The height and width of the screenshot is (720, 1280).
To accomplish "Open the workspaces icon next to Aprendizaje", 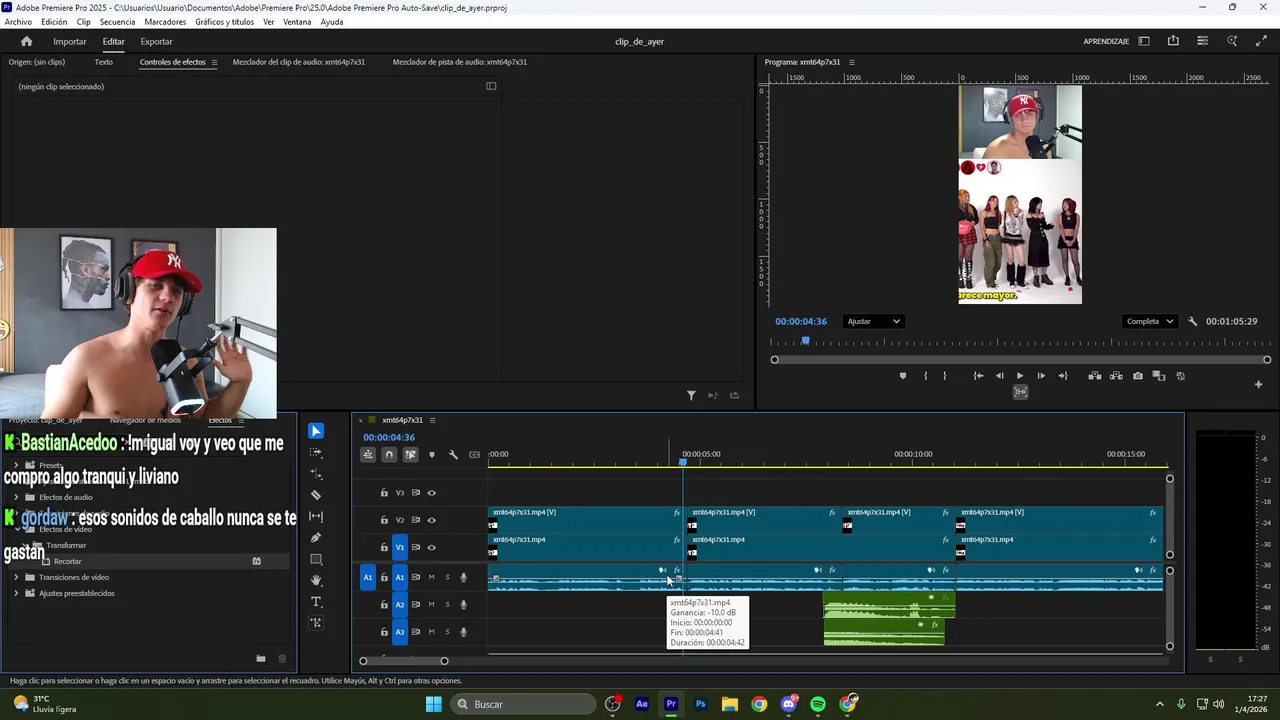I will tap(1144, 41).
